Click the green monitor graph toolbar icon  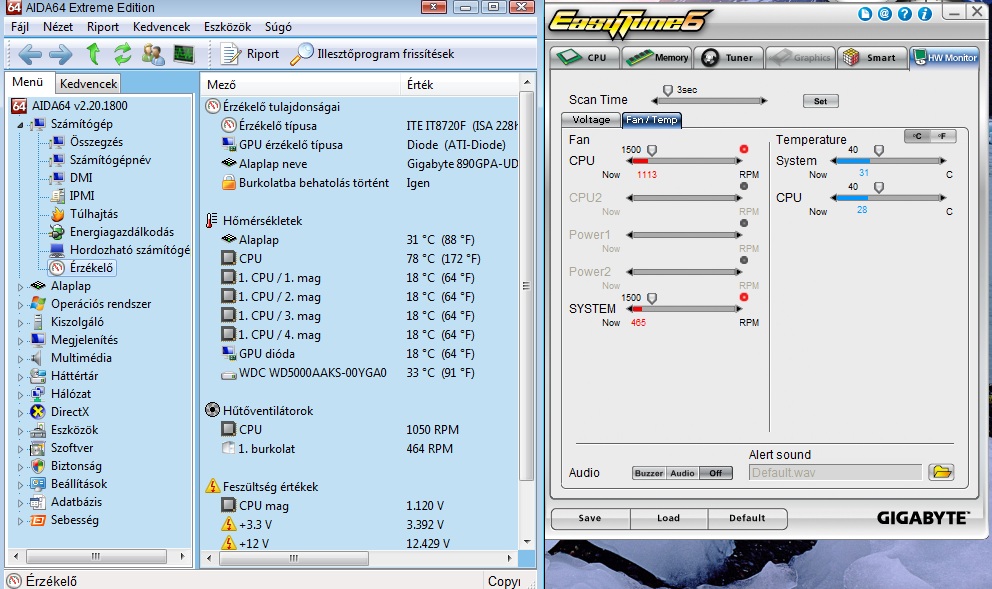click(183, 54)
